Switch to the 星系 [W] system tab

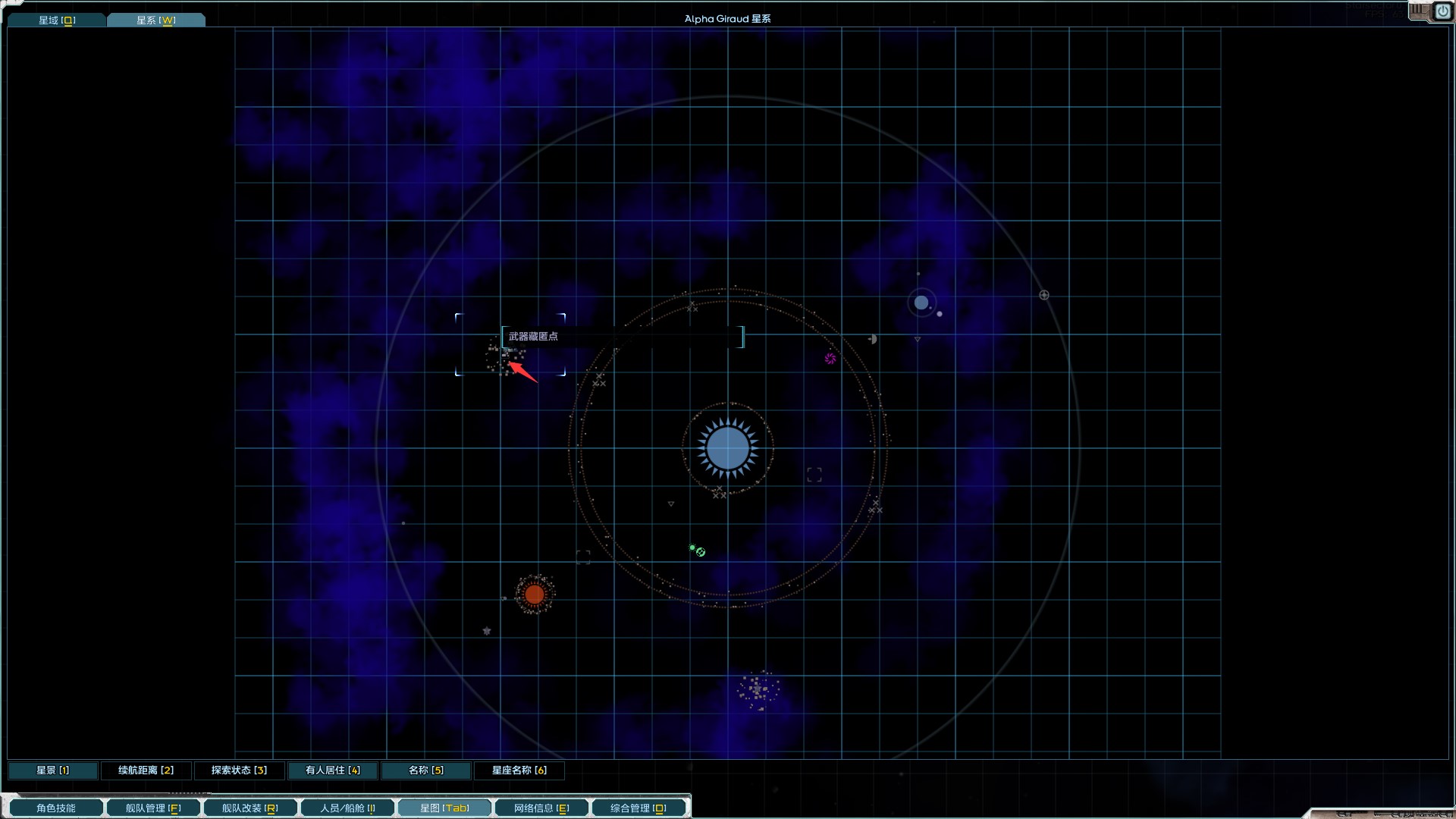(155, 20)
